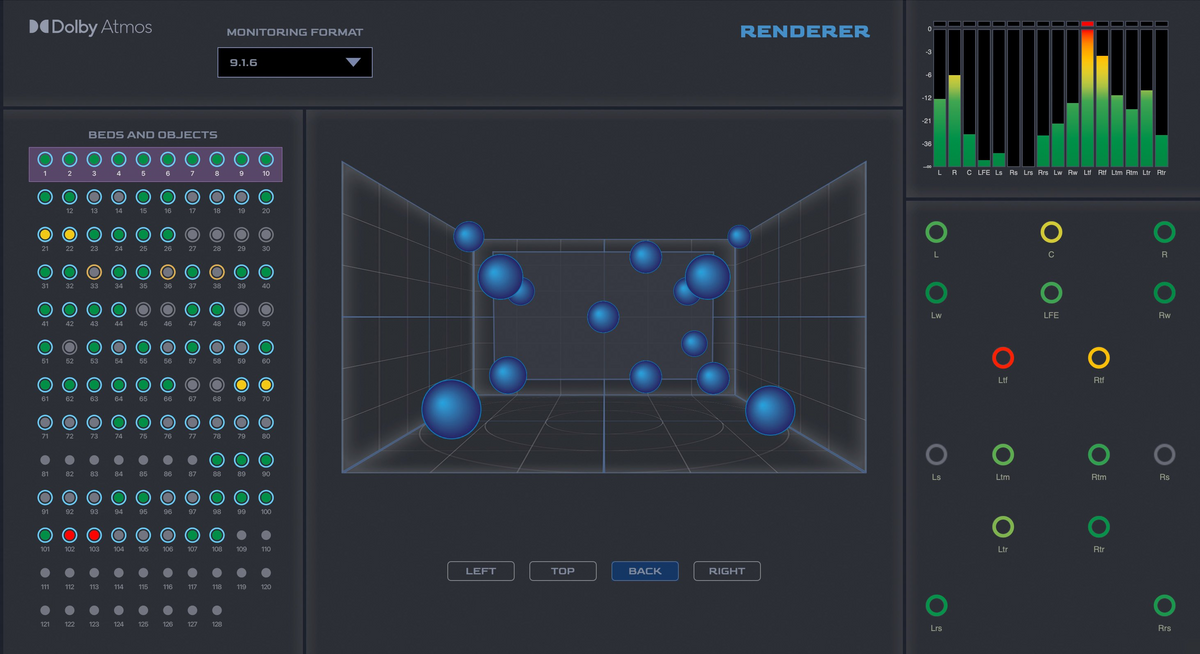1200x654 pixels.
Task: Click the Dolby Atmos logo
Action: pyautogui.click(x=91, y=27)
